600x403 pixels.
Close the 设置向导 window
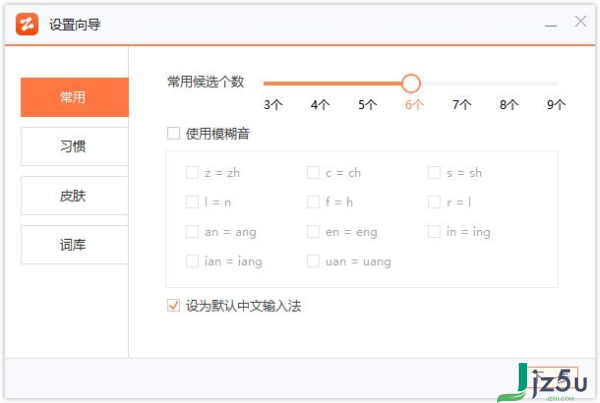click(x=580, y=21)
